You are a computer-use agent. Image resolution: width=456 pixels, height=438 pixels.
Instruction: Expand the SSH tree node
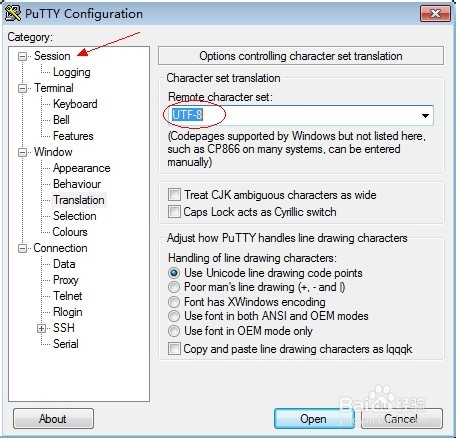coord(41,328)
